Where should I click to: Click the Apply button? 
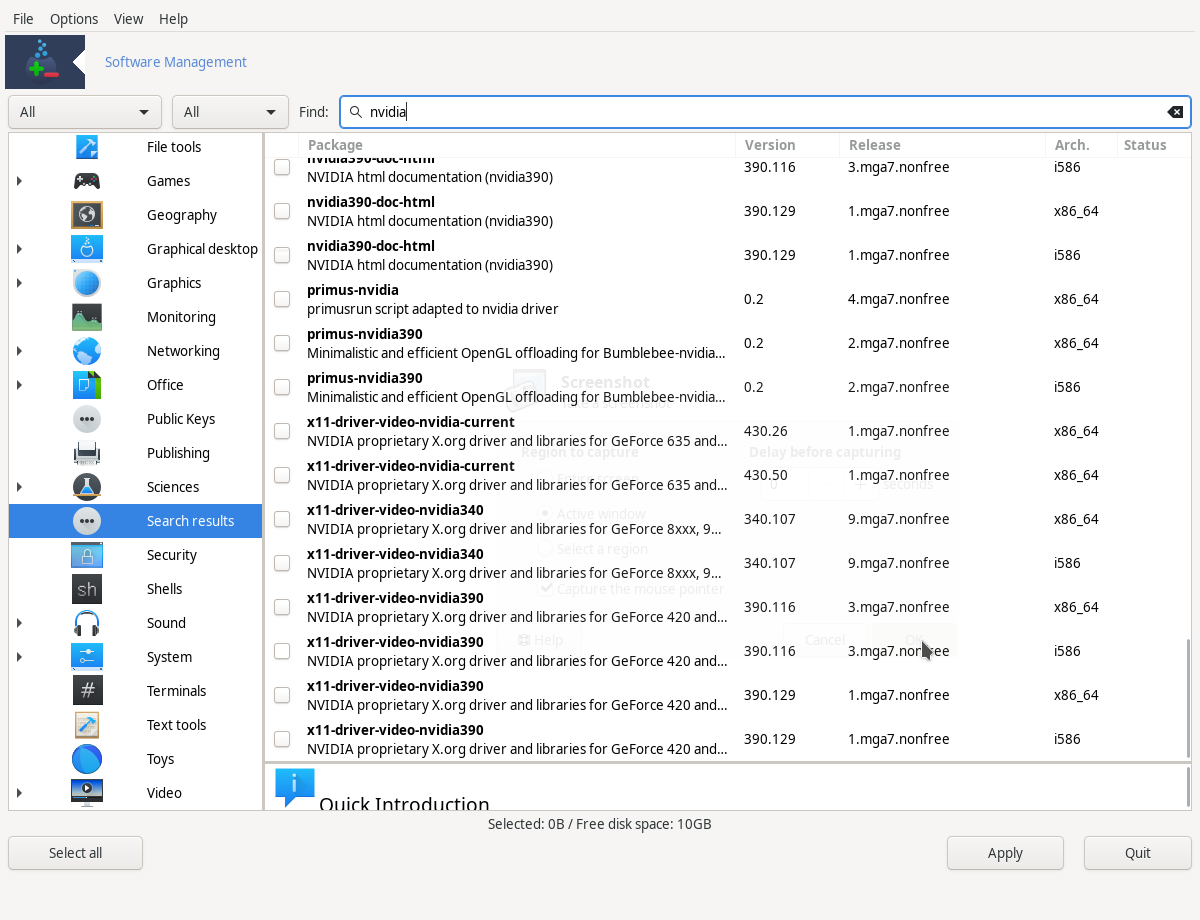pyautogui.click(x=1005, y=853)
